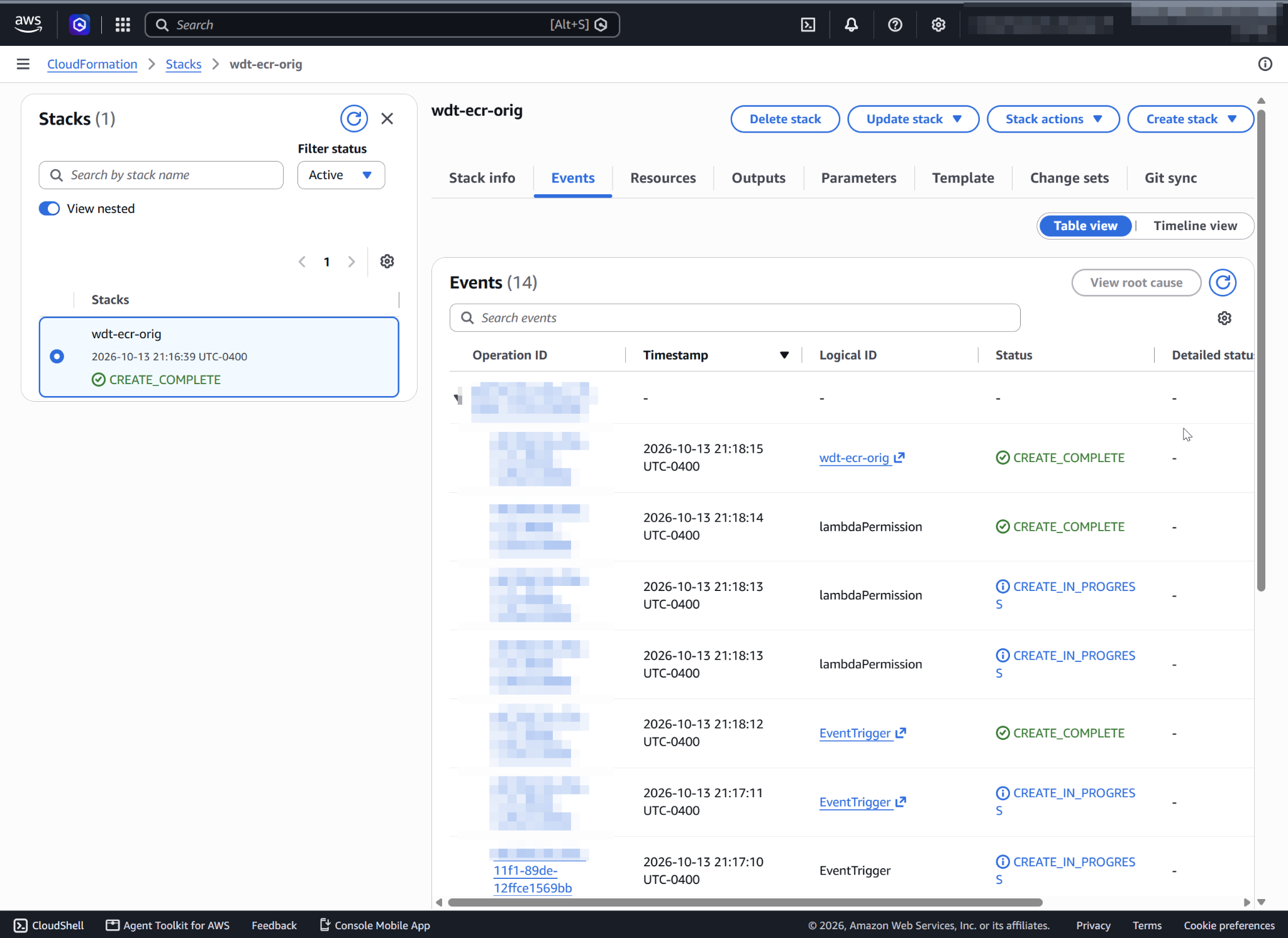Select the wdt-ecr-orig stack radio button
Viewport: 1288px width, 938px height.
[x=57, y=356]
